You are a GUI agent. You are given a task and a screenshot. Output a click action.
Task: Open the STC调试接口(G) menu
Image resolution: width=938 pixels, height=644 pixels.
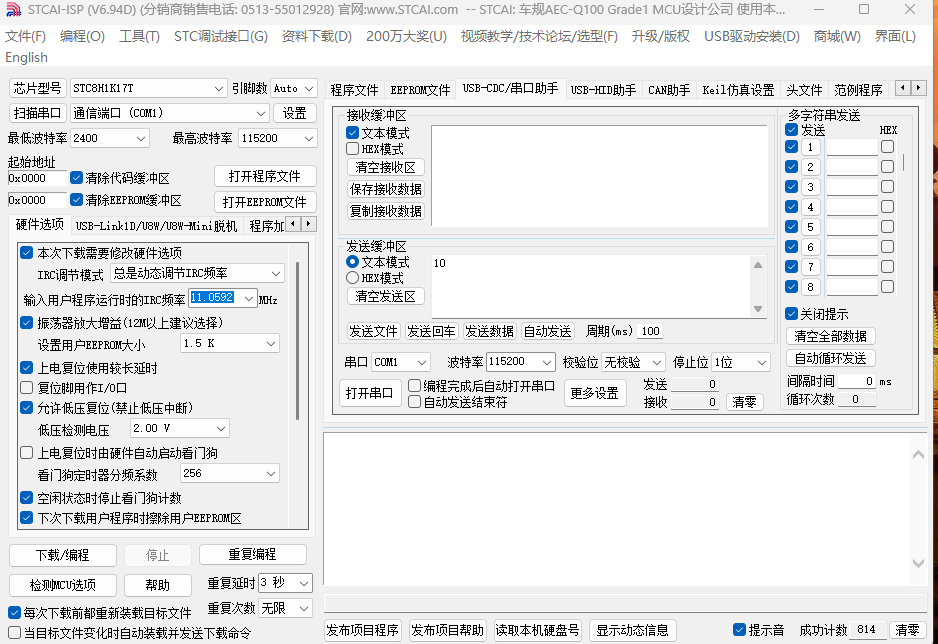pyautogui.click(x=221, y=36)
